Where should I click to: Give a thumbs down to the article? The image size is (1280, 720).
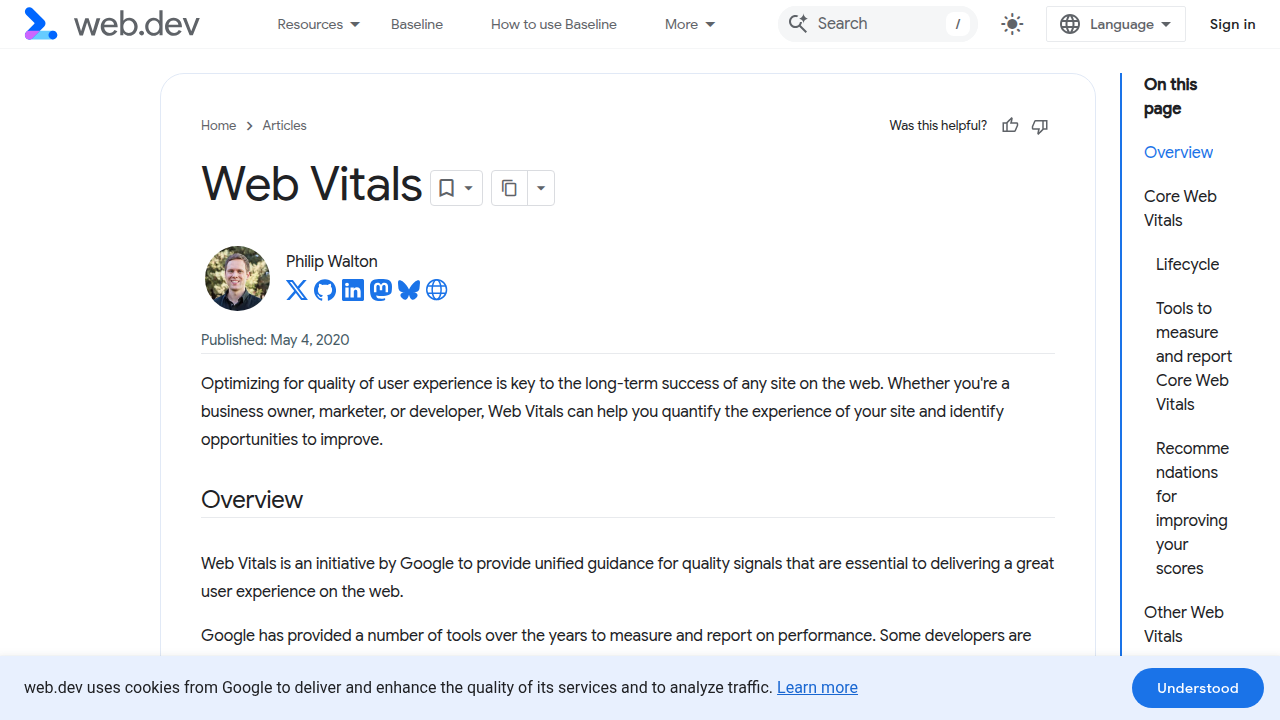(x=1039, y=126)
